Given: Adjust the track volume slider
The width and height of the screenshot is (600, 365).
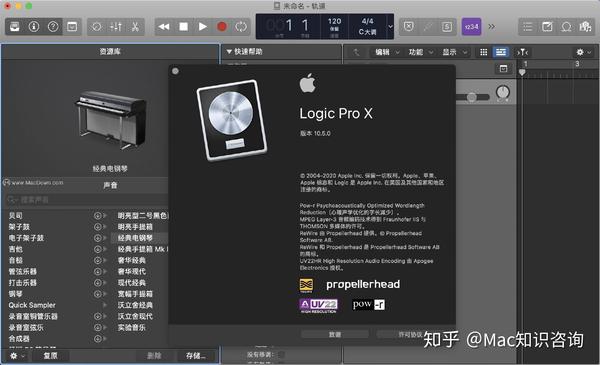Looking at the screenshot, I should point(472,97).
